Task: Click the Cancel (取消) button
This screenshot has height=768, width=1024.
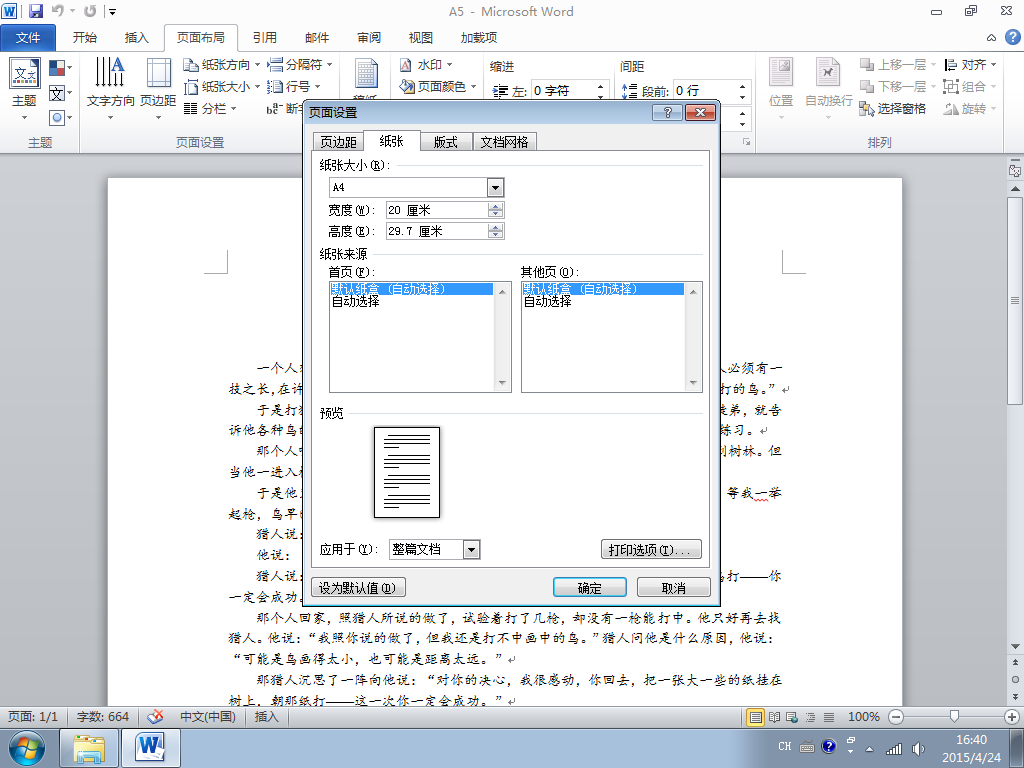Action: [673, 588]
